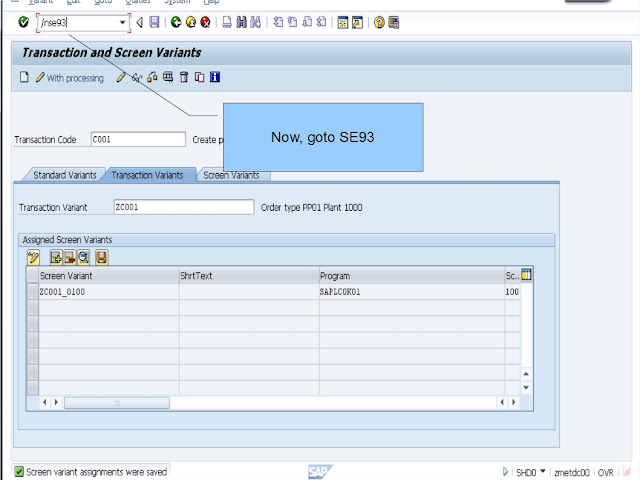Click the Find binoculars icon

[242, 22]
